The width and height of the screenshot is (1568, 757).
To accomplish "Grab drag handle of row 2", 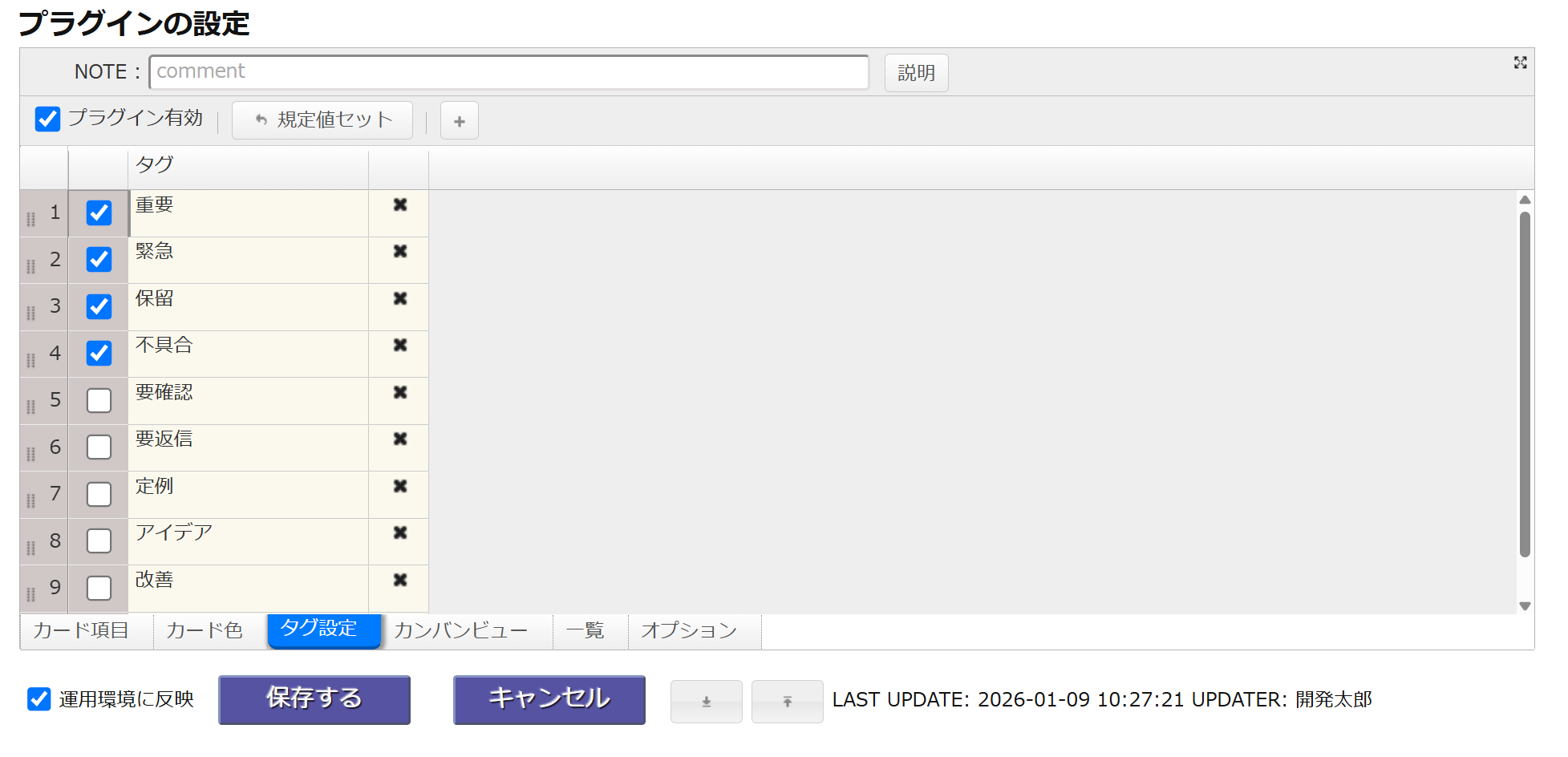I will [x=31, y=266].
